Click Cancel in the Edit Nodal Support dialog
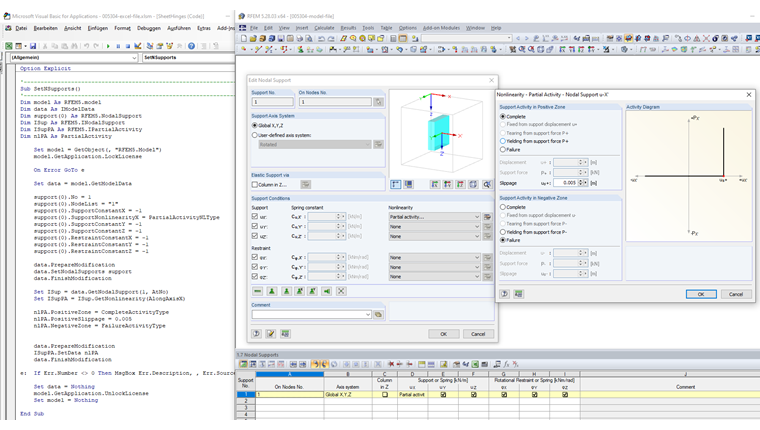Image resolution: width=760 pixels, height=430 pixels. [x=478, y=334]
